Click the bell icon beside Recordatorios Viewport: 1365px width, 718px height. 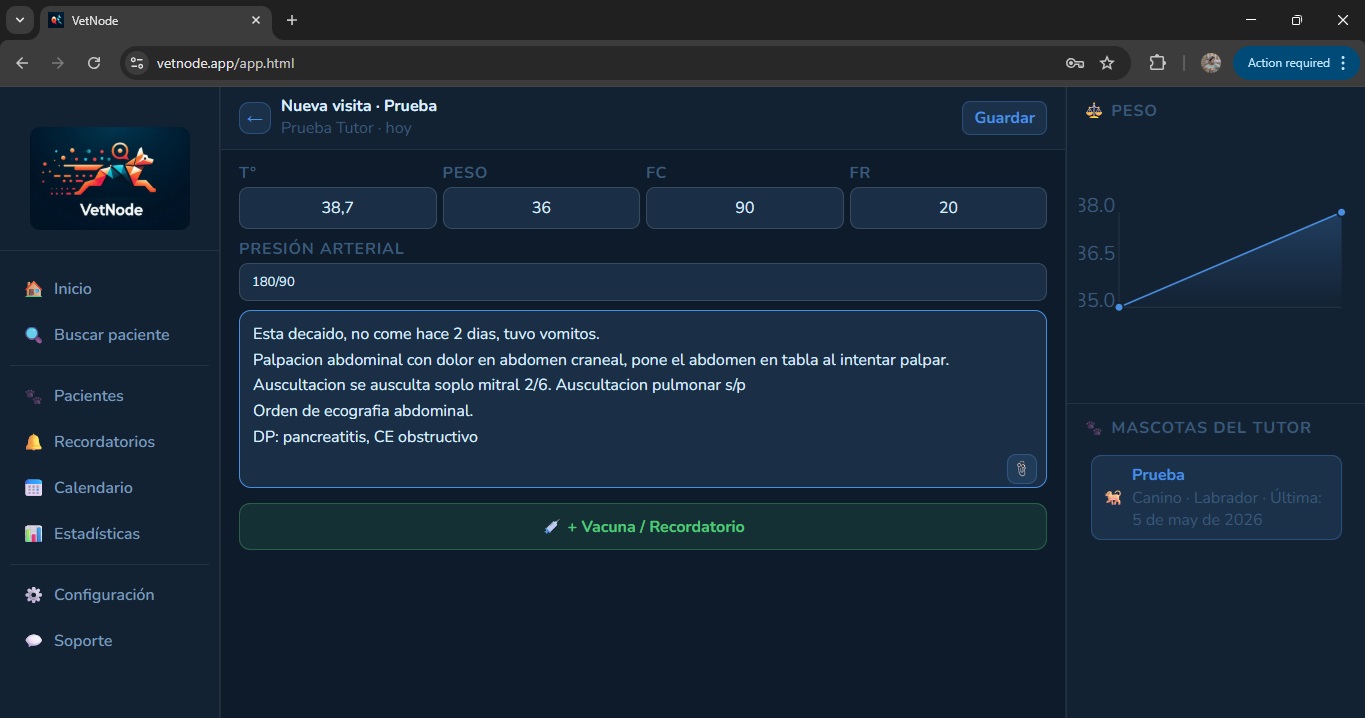tap(34, 442)
